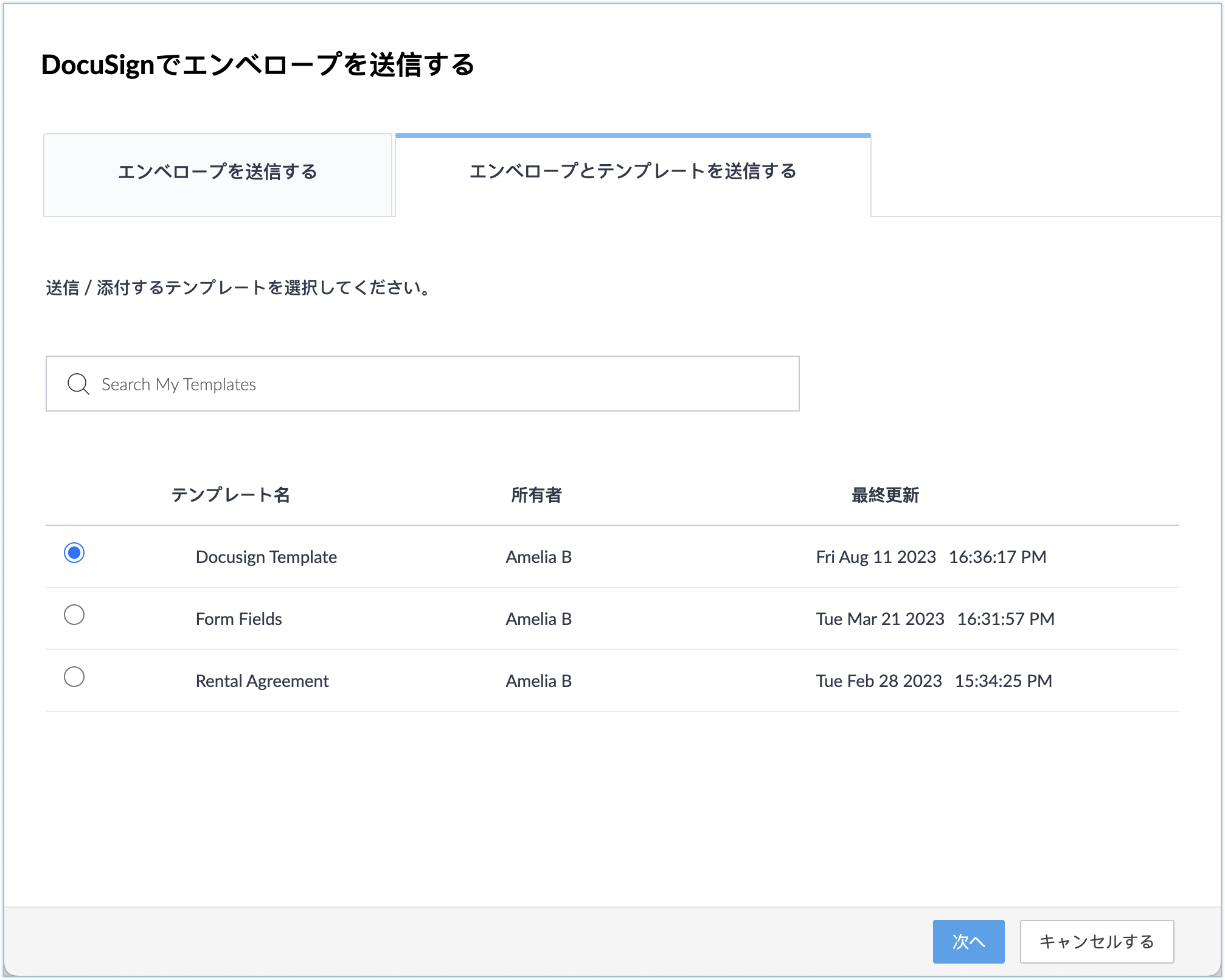Select the Docusign Template radio button
This screenshot has width=1225, height=980.
(74, 553)
